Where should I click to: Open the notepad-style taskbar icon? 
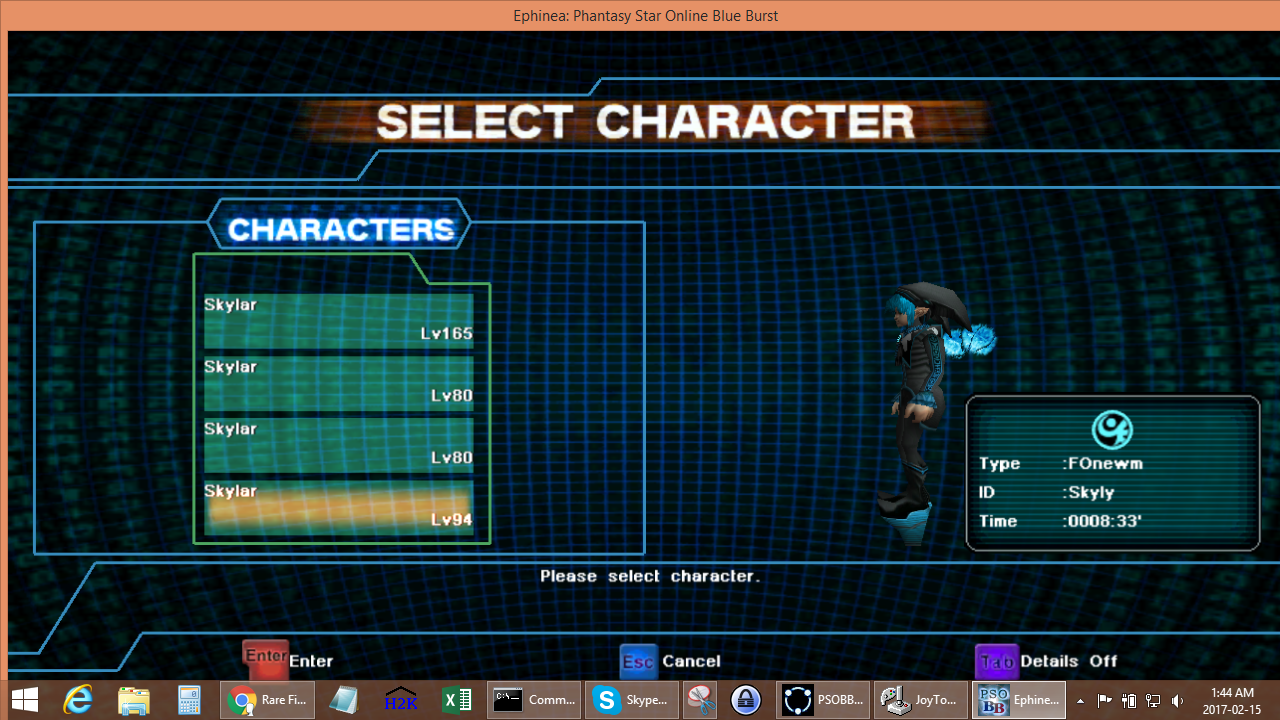[344, 700]
